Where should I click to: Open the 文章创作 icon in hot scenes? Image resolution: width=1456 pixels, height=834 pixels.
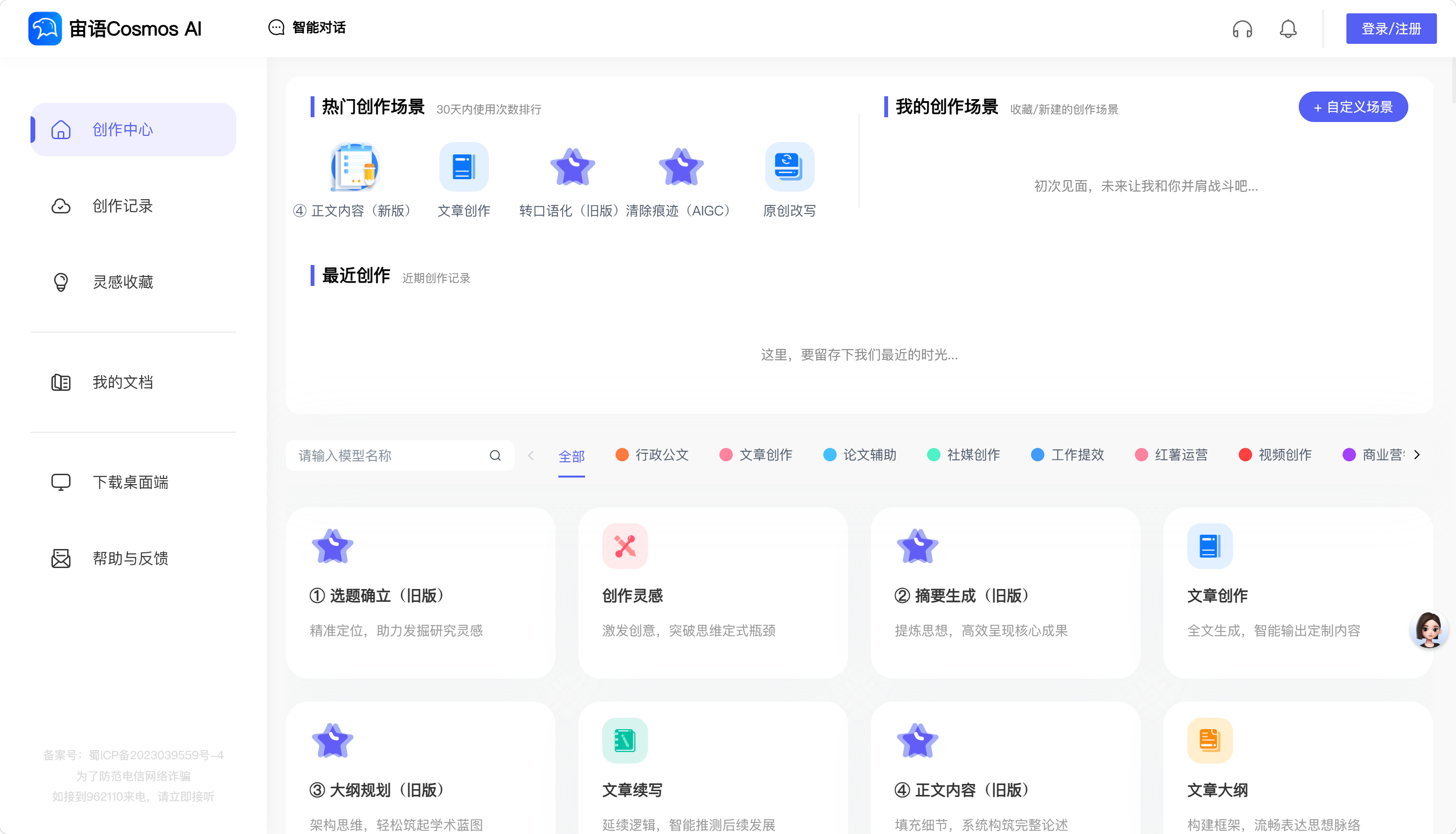[x=464, y=167]
